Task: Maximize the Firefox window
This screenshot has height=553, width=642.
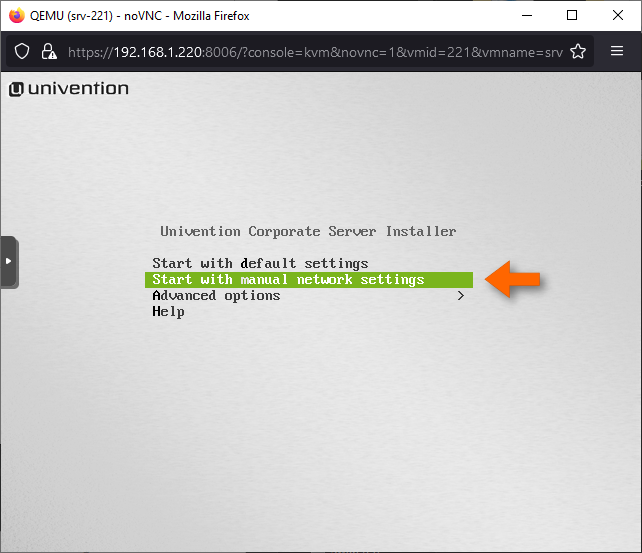Action: pyautogui.click(x=572, y=16)
